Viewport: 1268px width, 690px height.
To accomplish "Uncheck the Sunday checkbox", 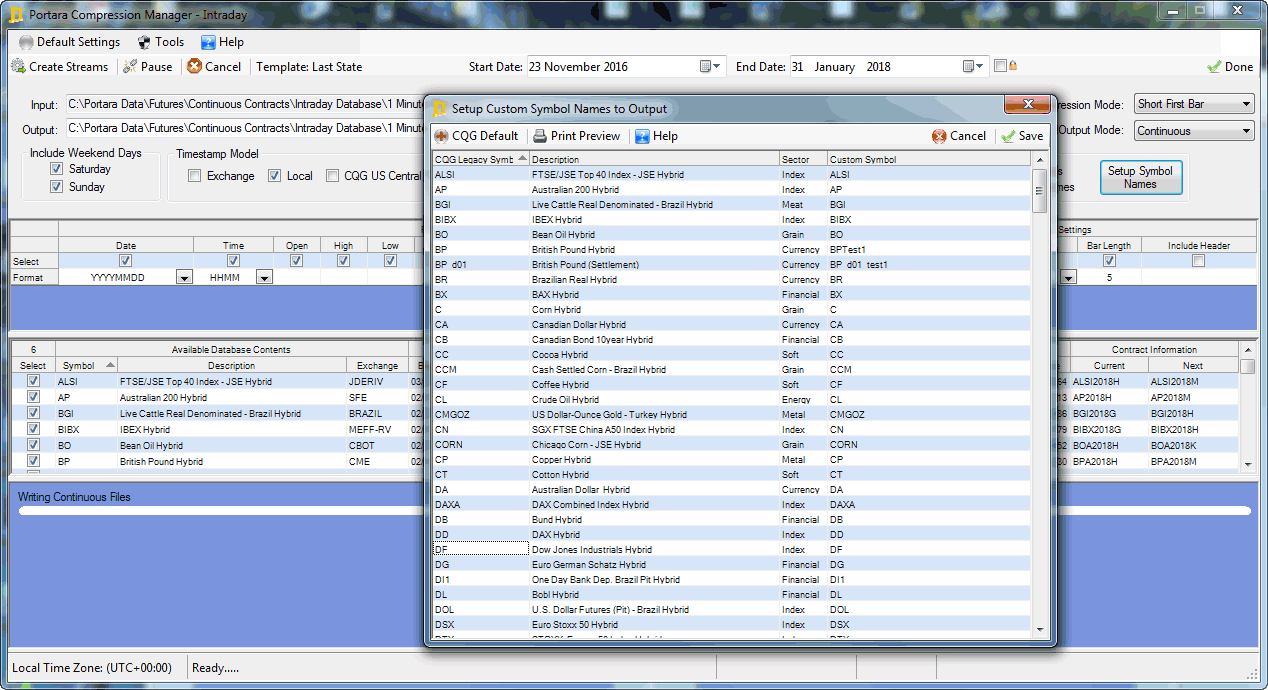I will (x=57, y=187).
